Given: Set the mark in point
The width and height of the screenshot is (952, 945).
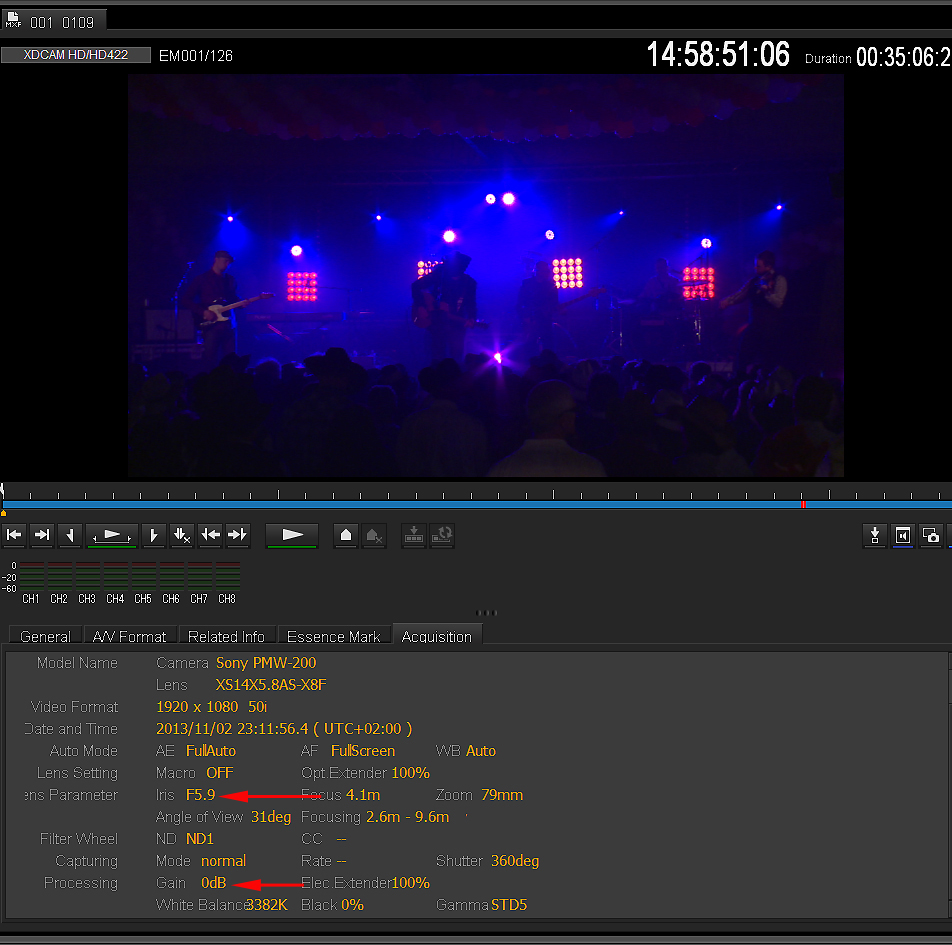Looking at the screenshot, I should coord(70,535).
